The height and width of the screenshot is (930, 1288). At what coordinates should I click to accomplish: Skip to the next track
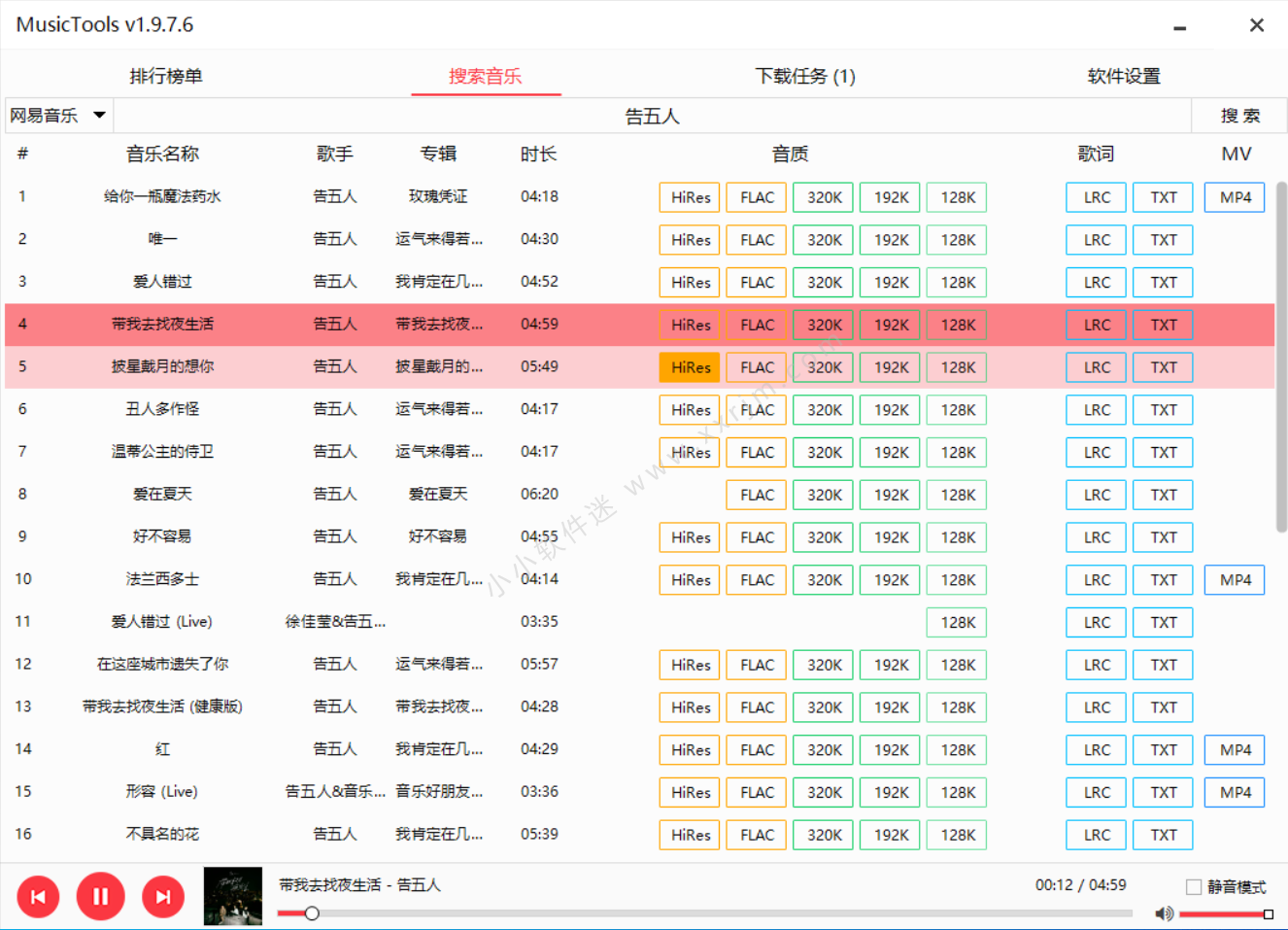coord(162,897)
